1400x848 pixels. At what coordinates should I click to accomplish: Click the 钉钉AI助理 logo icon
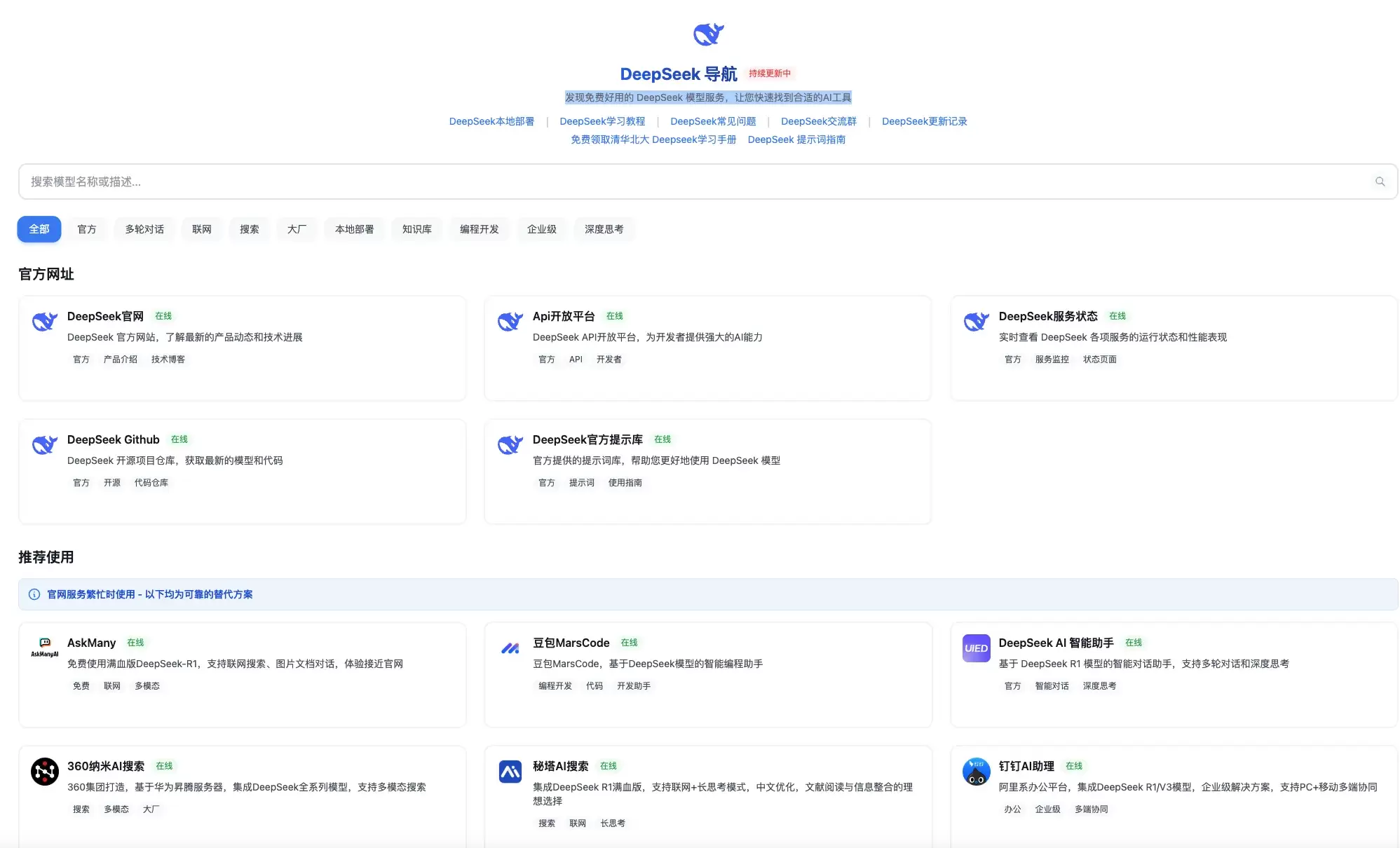point(976,772)
